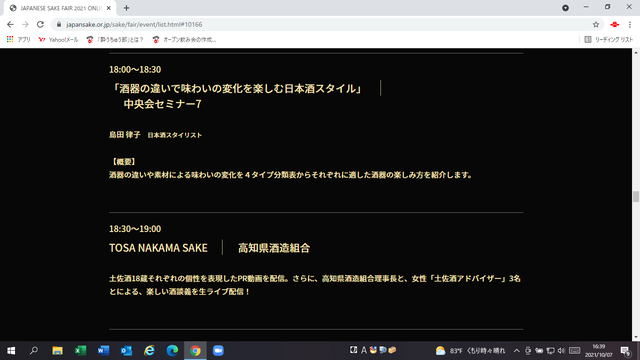Open Windows taskbar search
640x360 pixels.
[x=34, y=351]
